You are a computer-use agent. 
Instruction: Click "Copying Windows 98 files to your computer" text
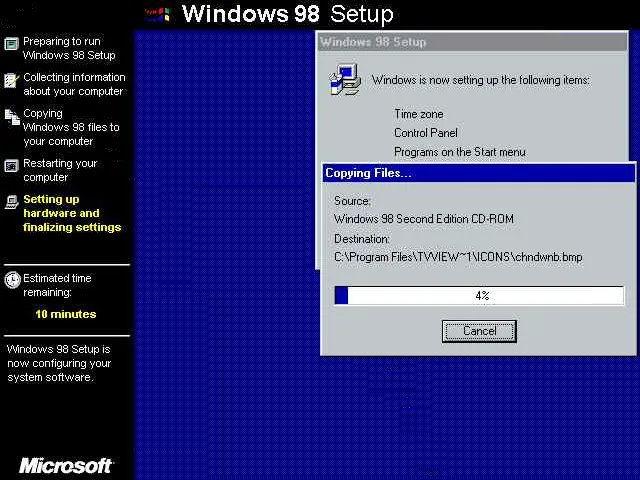(x=71, y=127)
